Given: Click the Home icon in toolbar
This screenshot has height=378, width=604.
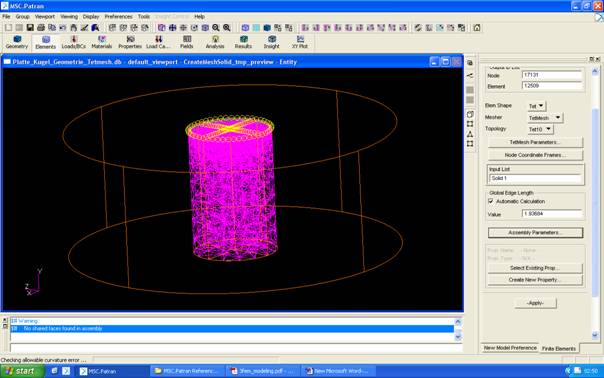Looking at the screenshot, I should click(477, 28).
